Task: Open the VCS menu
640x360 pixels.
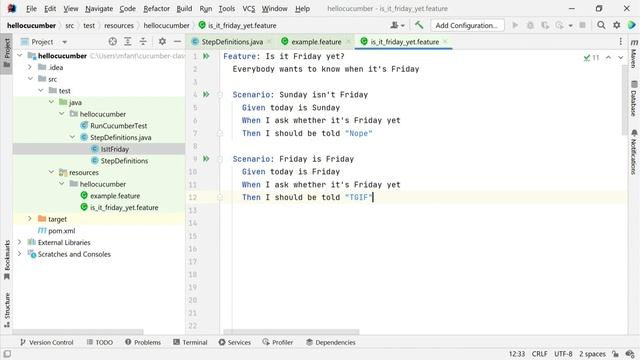Action: pyautogui.click(x=249, y=9)
